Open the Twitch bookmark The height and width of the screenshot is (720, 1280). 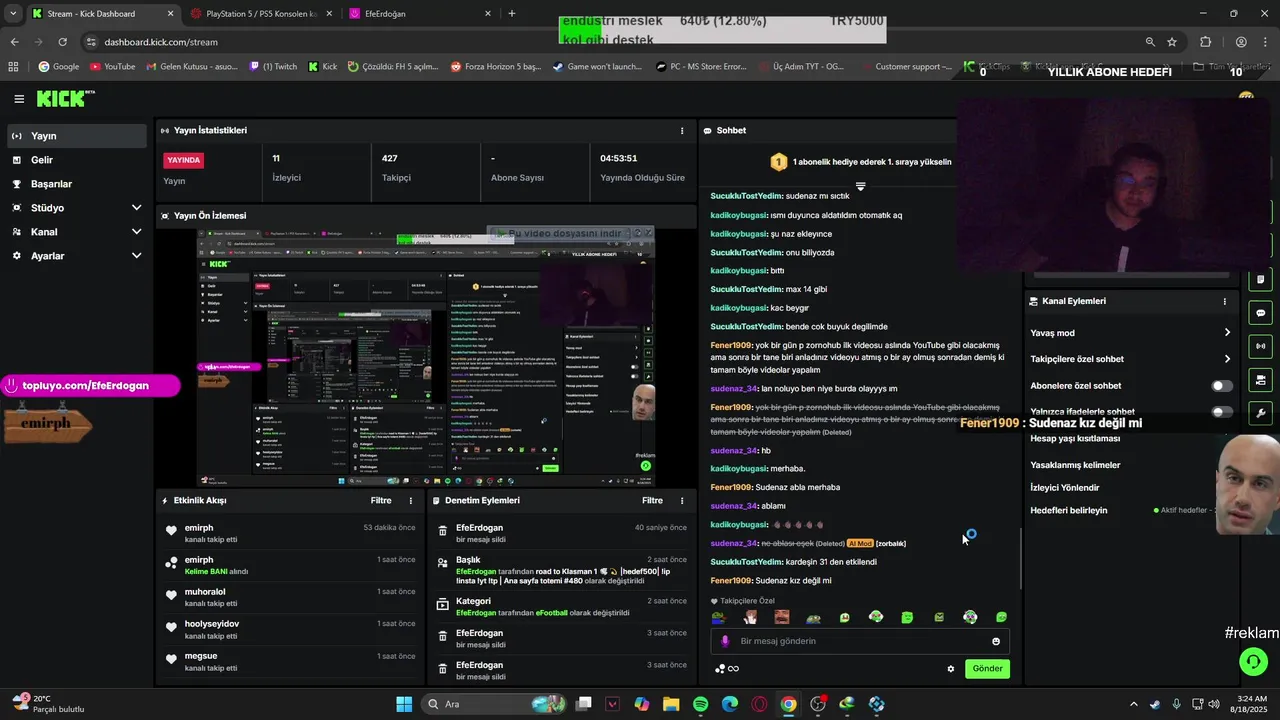[x=273, y=67]
